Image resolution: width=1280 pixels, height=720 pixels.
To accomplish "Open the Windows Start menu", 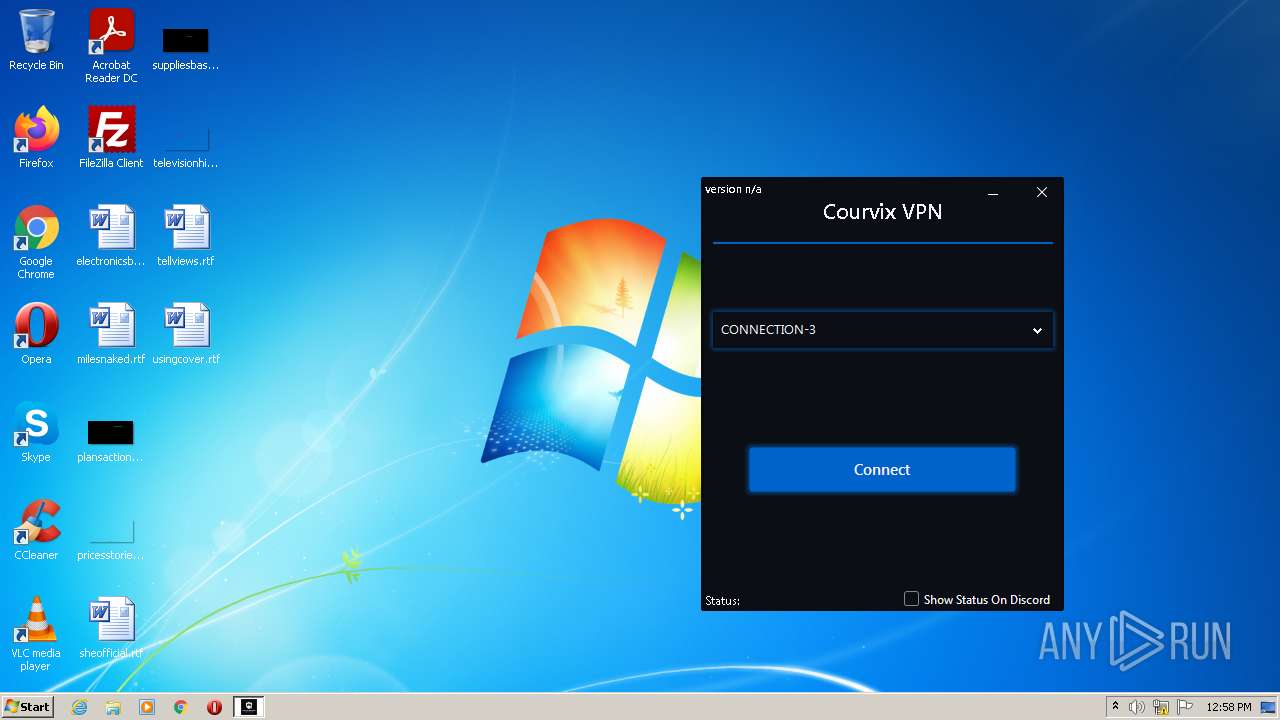I will (28, 707).
